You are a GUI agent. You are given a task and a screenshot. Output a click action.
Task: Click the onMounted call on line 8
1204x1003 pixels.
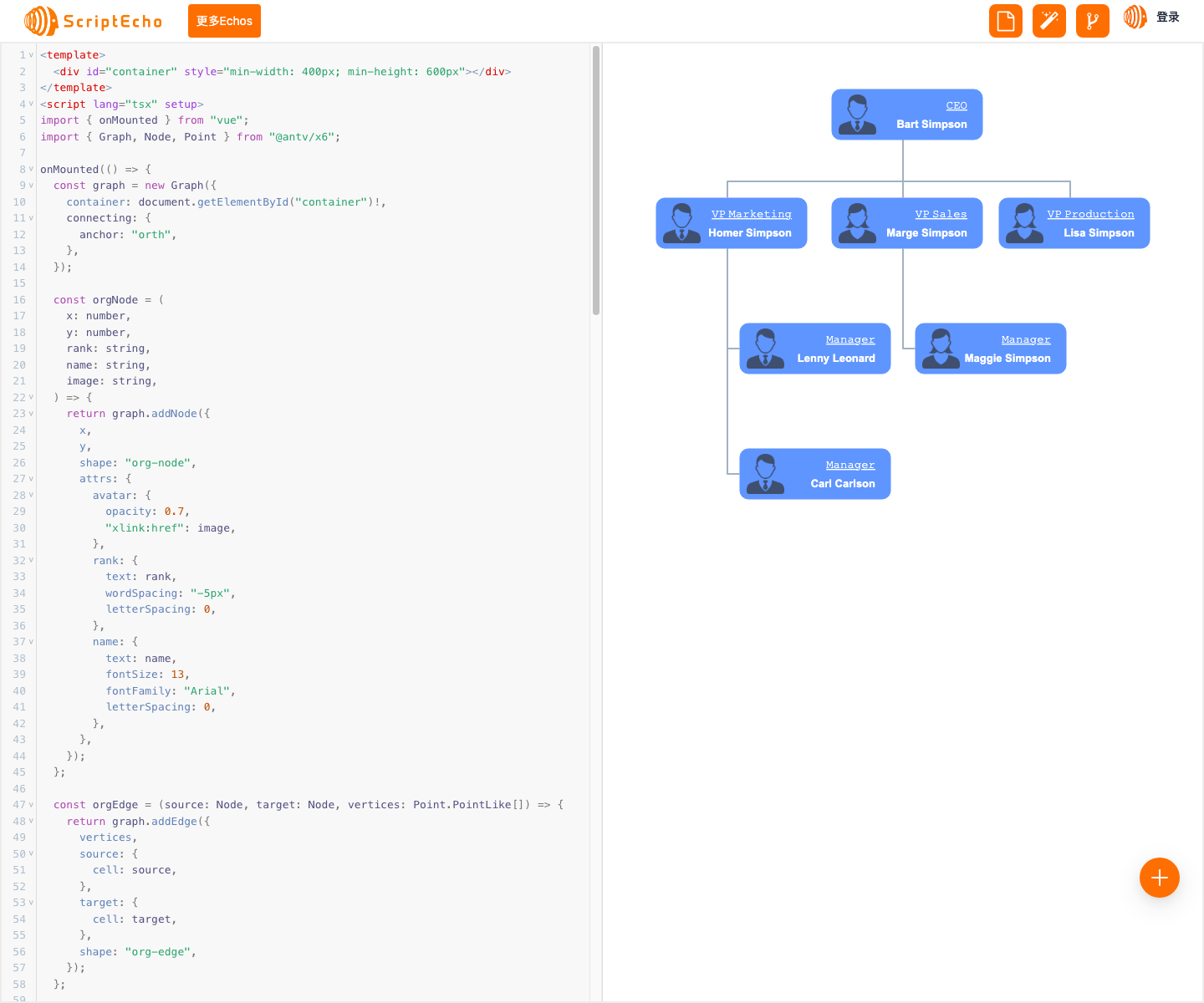[69, 170]
